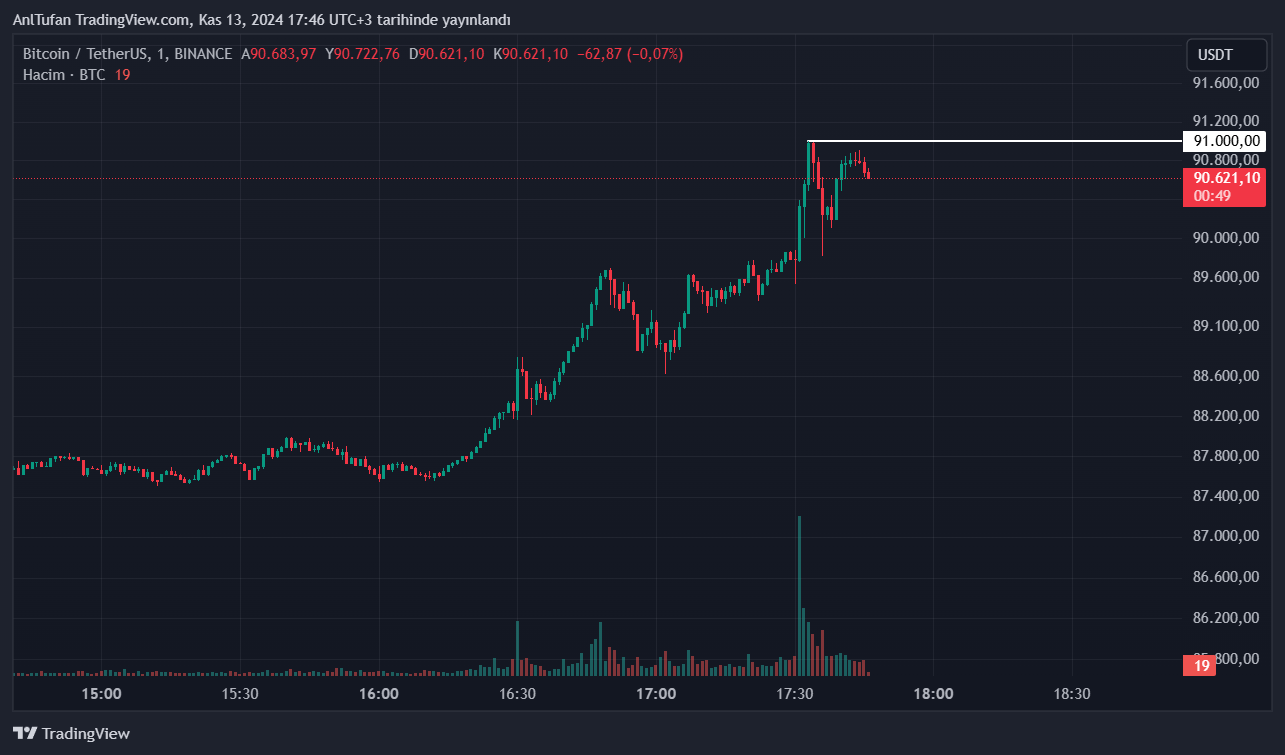The image size is (1285, 755).
Task: Select the 16:00 mark on the time axis
Action: 378,694
